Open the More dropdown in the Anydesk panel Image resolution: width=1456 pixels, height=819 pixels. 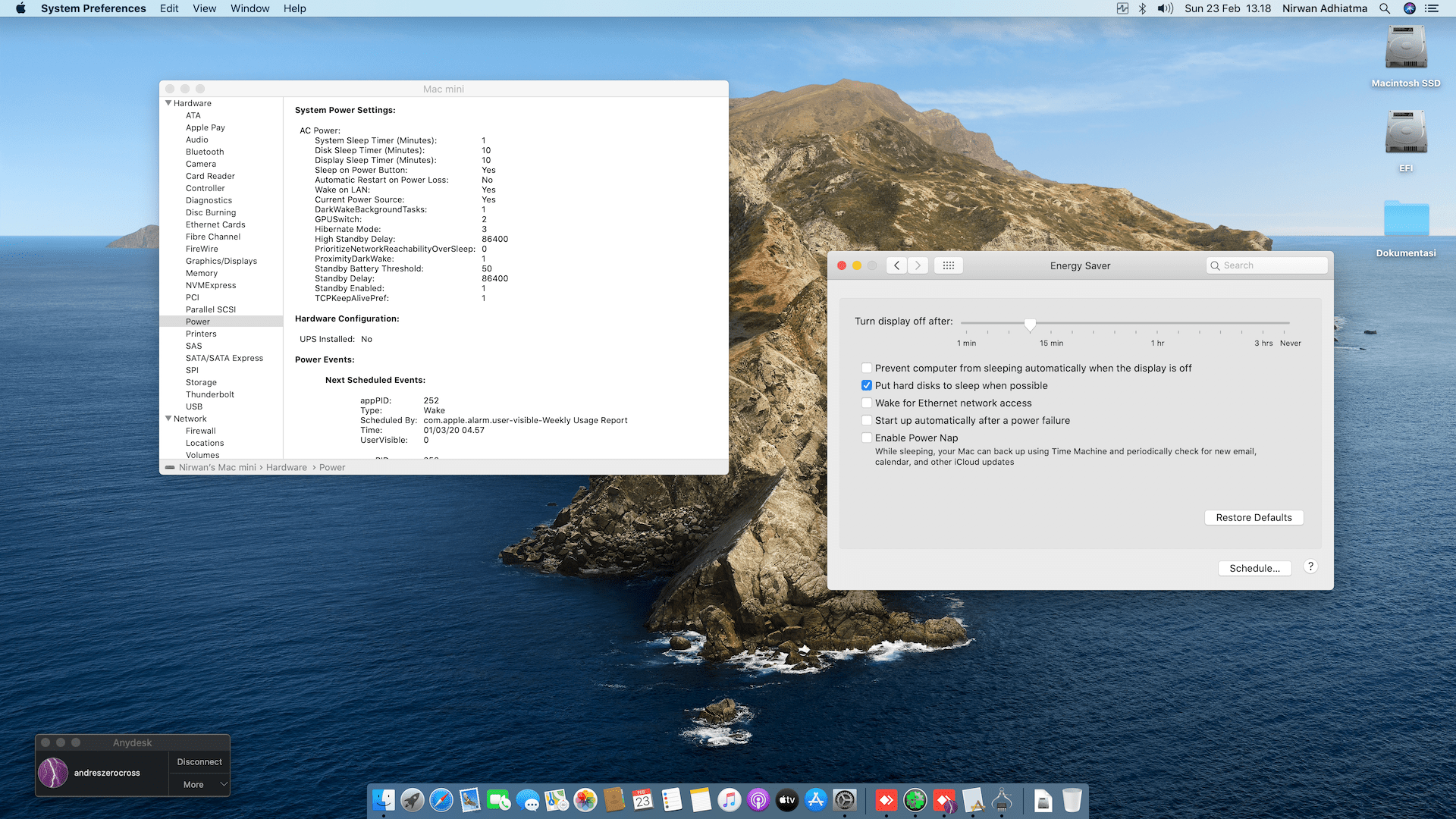click(199, 784)
